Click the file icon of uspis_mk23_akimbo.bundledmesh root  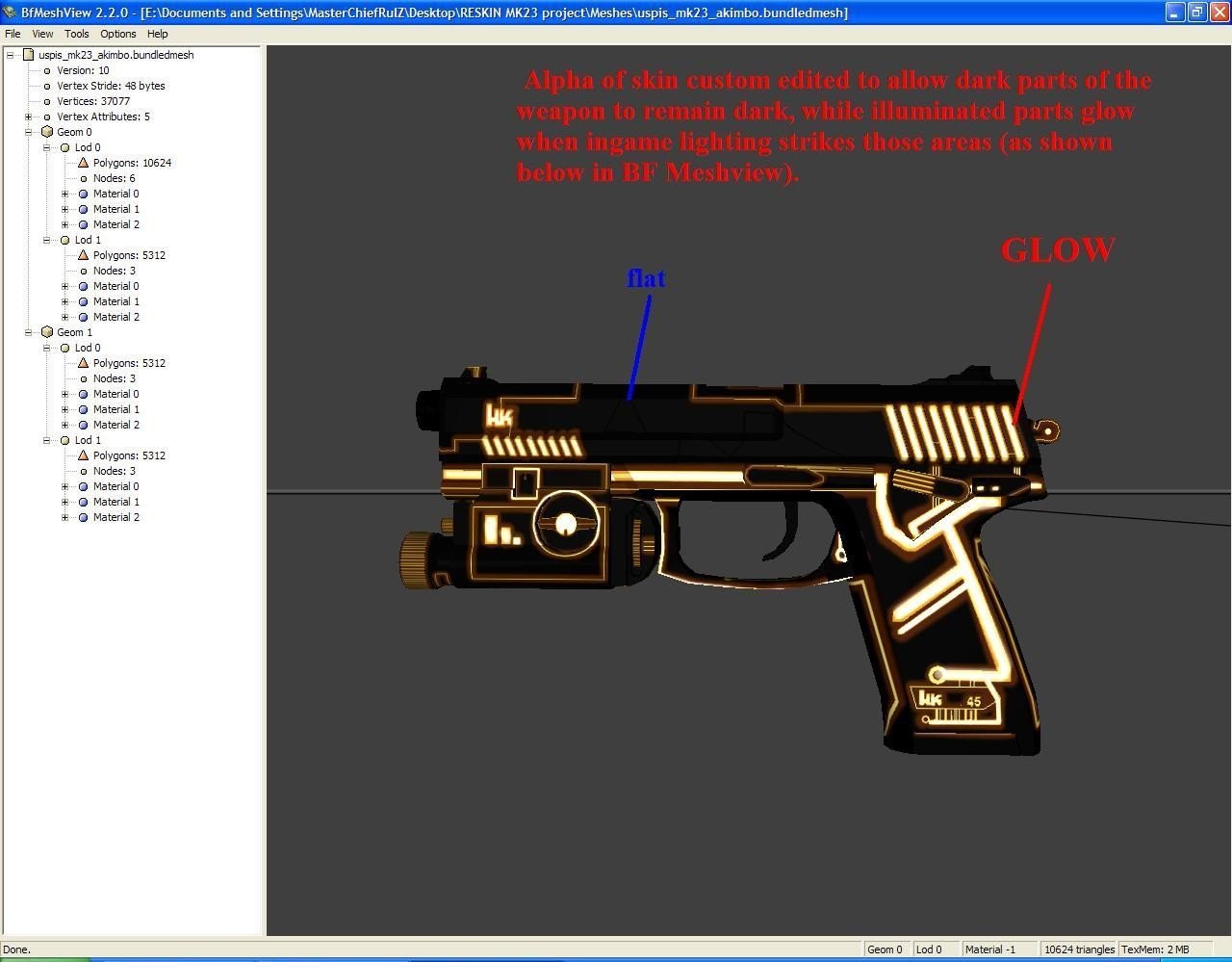coord(28,55)
